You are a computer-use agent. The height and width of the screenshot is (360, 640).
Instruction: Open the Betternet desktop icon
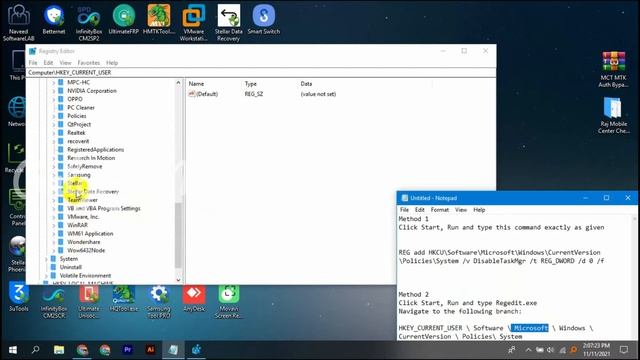coord(53,20)
